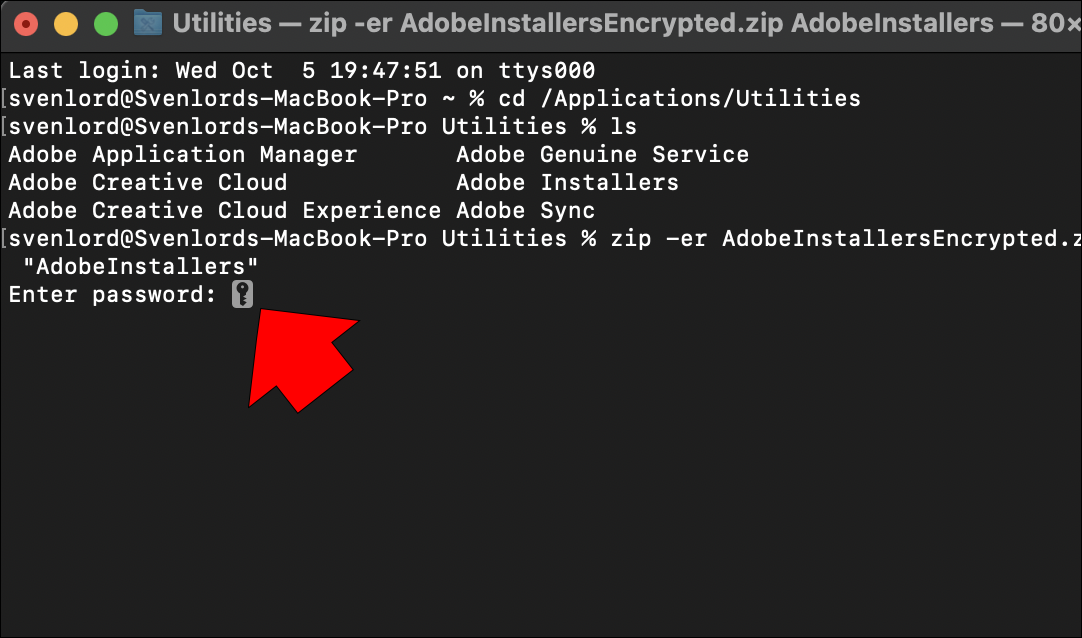This screenshot has height=638, width=1082.
Task: Click the "Last login" line
Action: coord(301,71)
